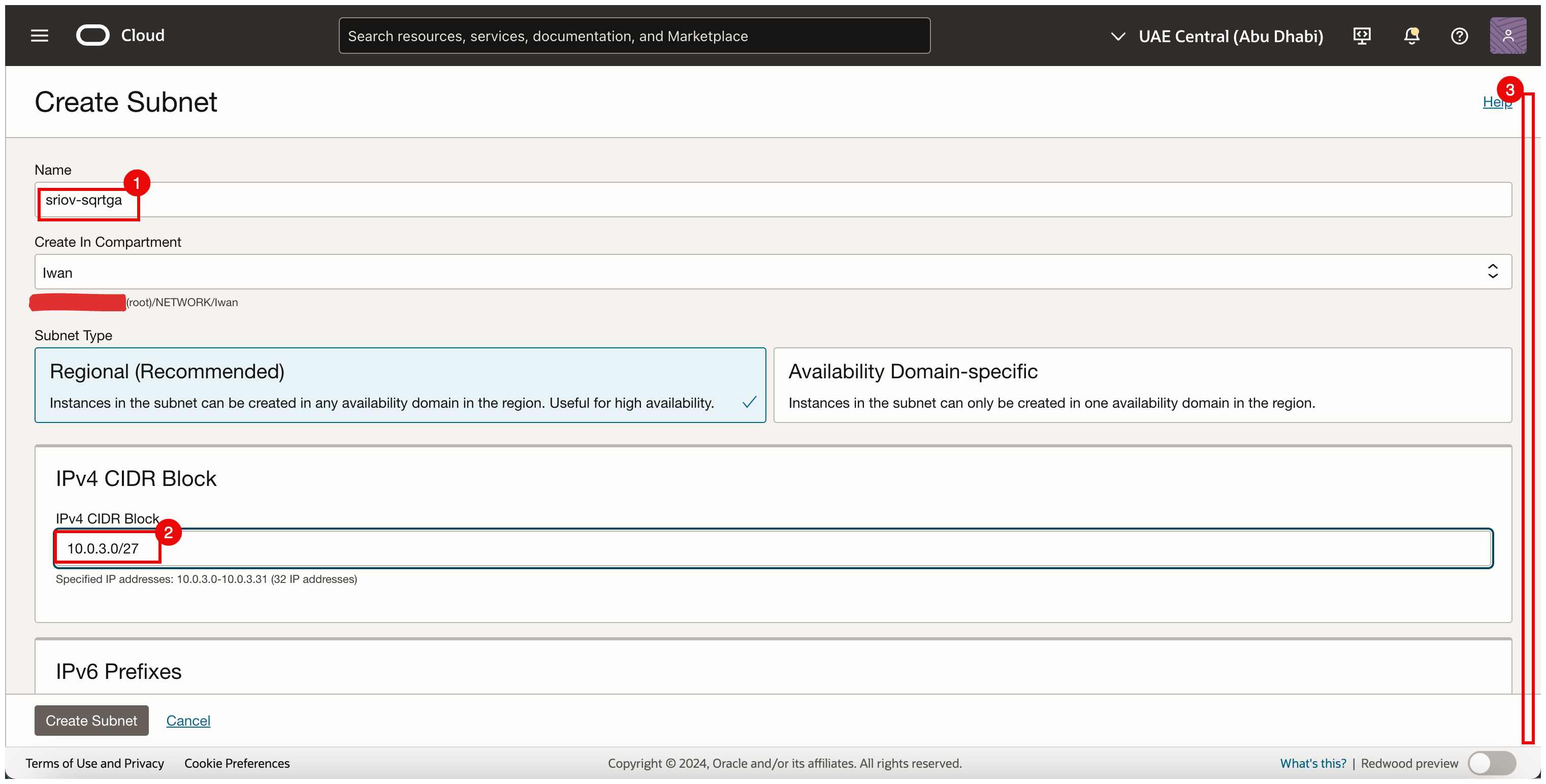Focus the search resources bar
The width and height of the screenshot is (1546, 784).
tap(634, 36)
